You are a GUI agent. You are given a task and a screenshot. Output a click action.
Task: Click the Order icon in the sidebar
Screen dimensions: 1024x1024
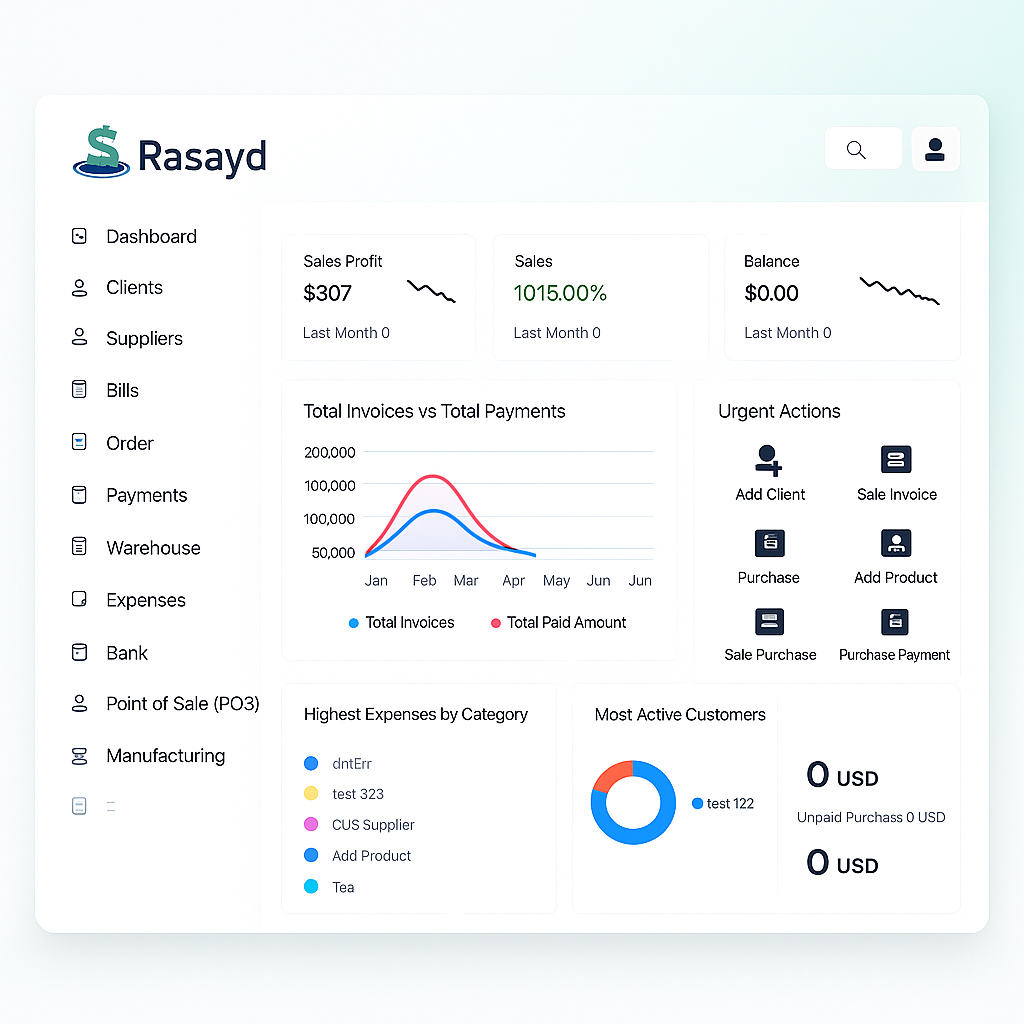coord(79,442)
